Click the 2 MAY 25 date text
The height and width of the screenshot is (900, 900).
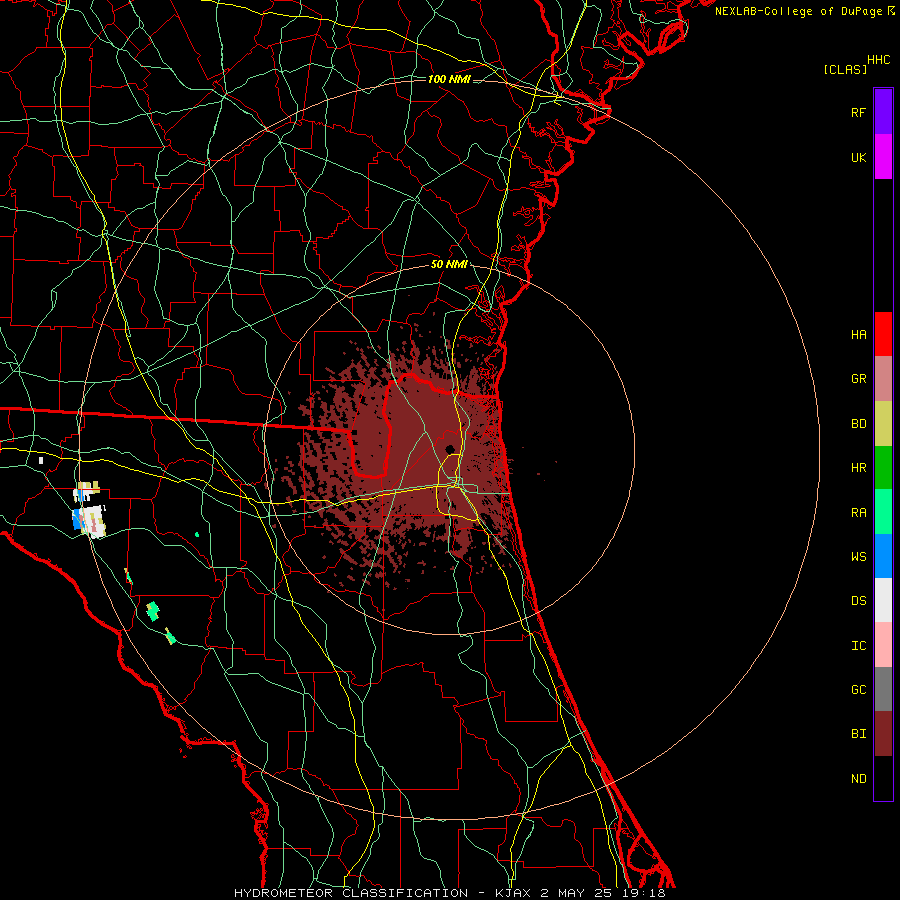tap(578, 893)
